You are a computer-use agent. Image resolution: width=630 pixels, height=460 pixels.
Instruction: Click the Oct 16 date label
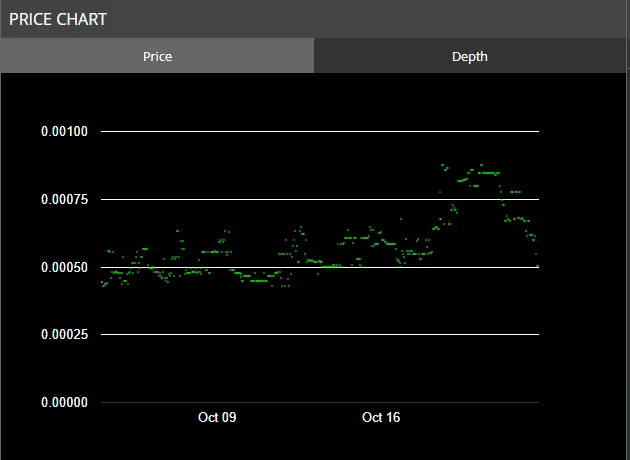click(381, 417)
